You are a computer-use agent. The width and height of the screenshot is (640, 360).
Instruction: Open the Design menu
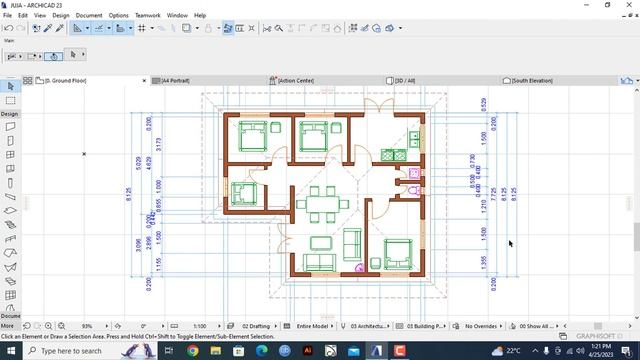(x=61, y=15)
